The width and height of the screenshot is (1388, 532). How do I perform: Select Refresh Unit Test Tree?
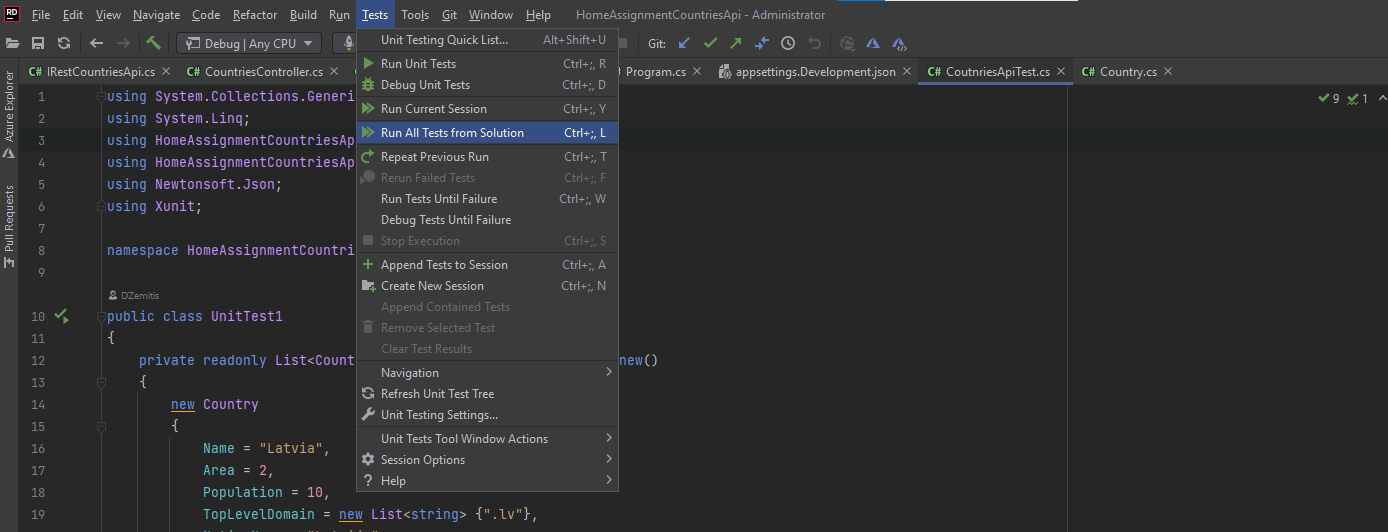pos(487,394)
